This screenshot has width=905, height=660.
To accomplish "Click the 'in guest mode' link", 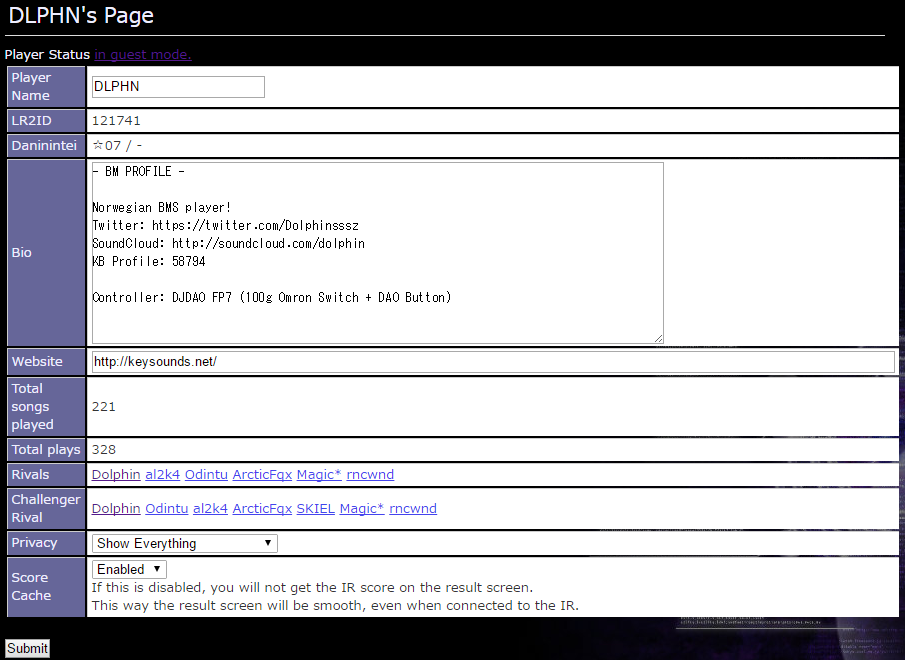I will [x=143, y=55].
